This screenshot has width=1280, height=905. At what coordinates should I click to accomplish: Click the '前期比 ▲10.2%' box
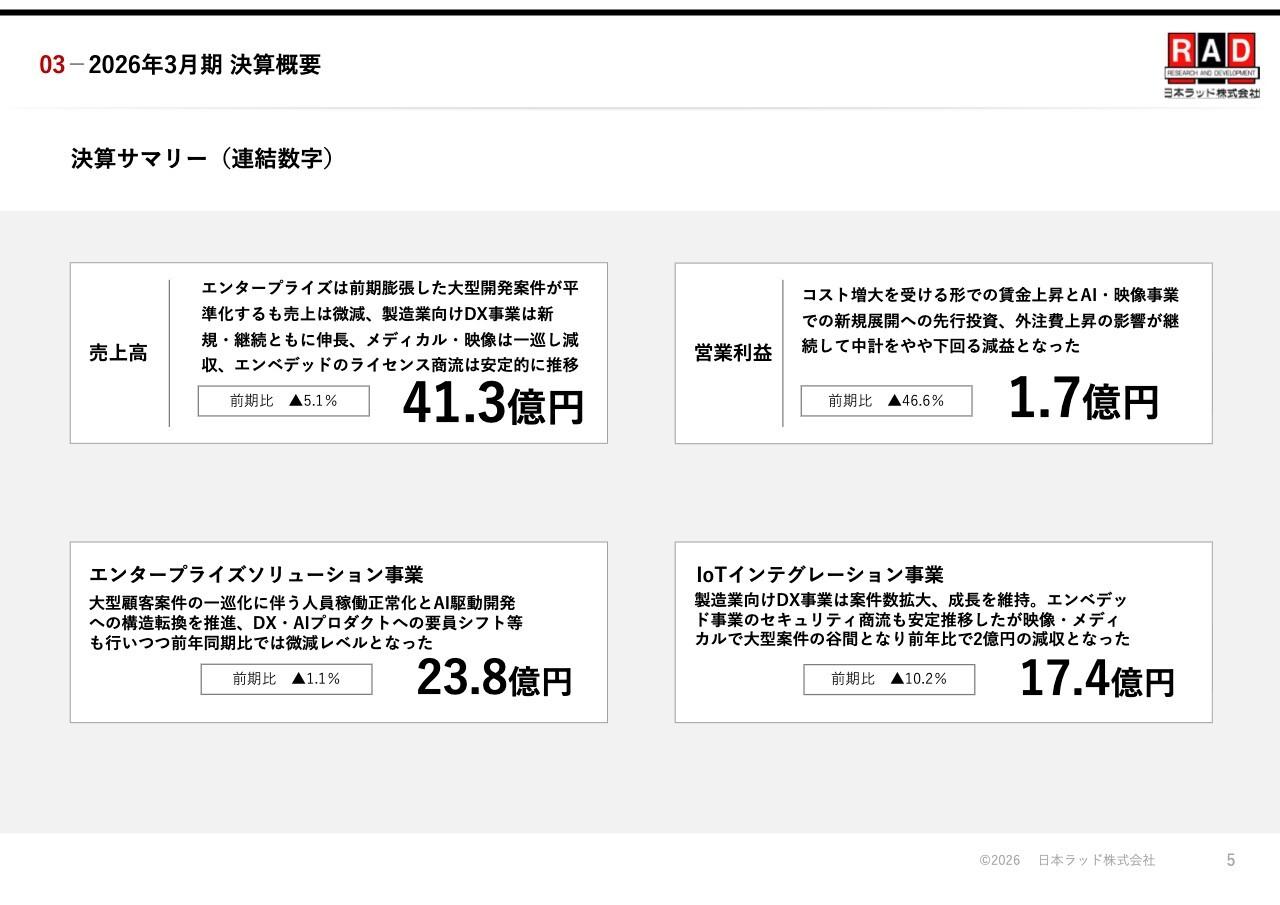coord(889,679)
